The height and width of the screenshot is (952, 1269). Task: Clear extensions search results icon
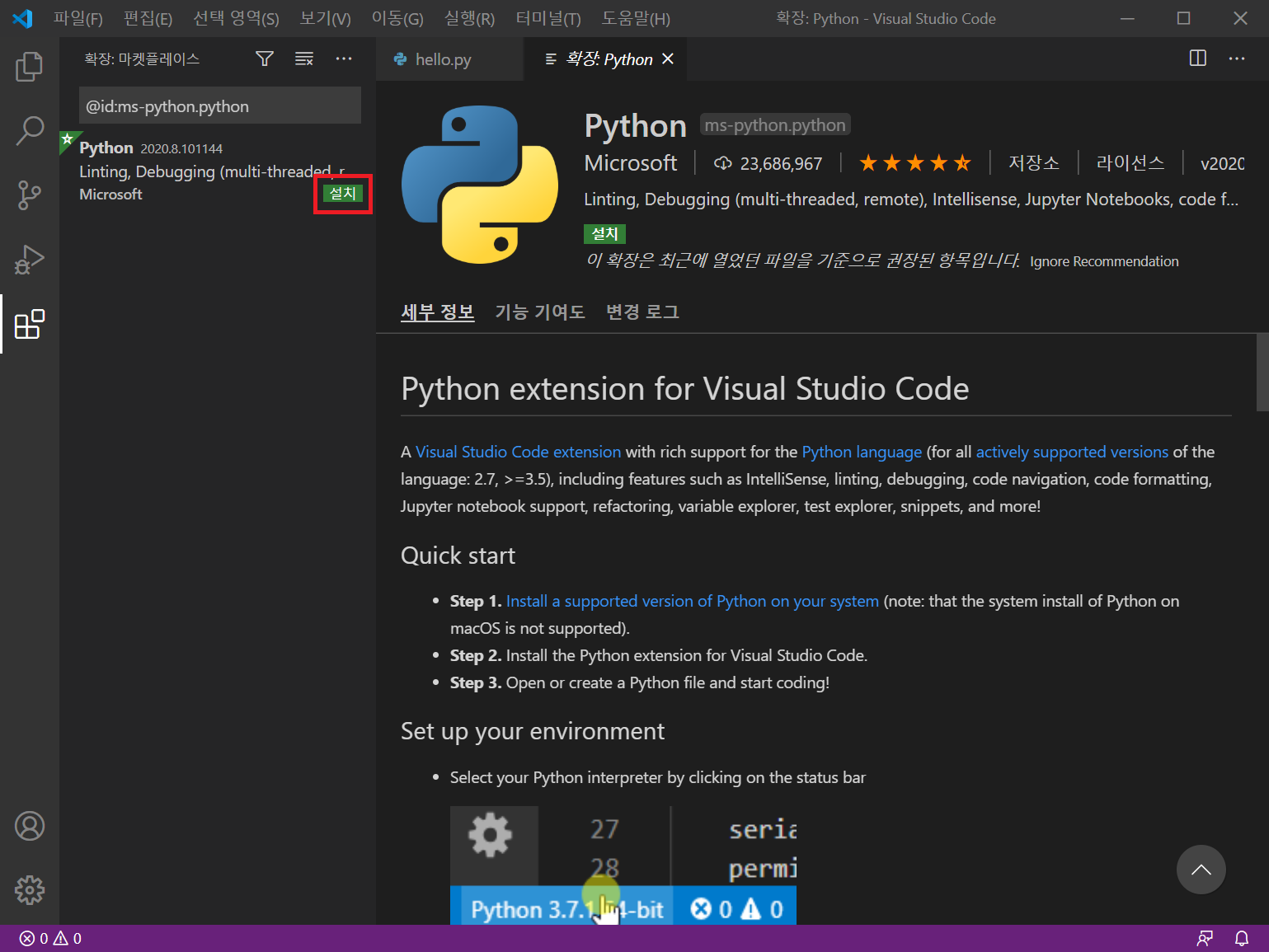(304, 59)
